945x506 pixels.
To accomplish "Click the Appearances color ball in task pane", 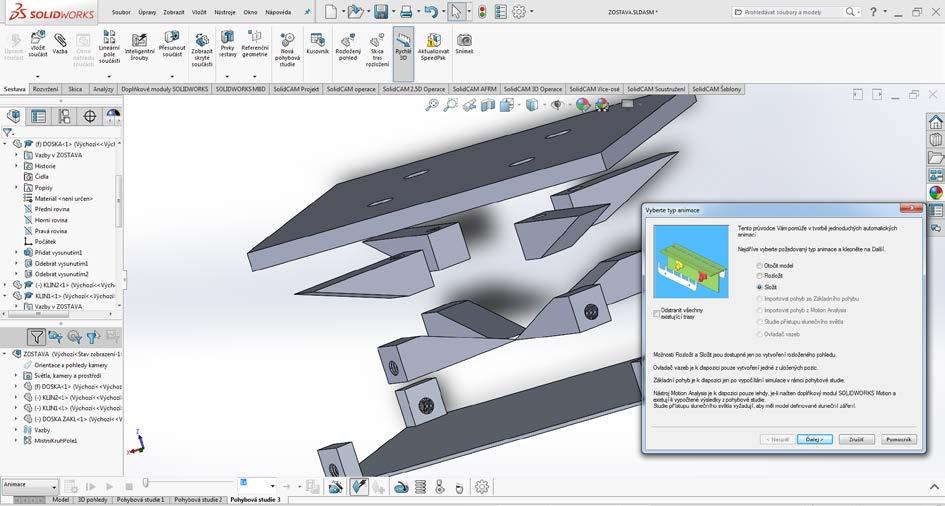I will pos(935,193).
